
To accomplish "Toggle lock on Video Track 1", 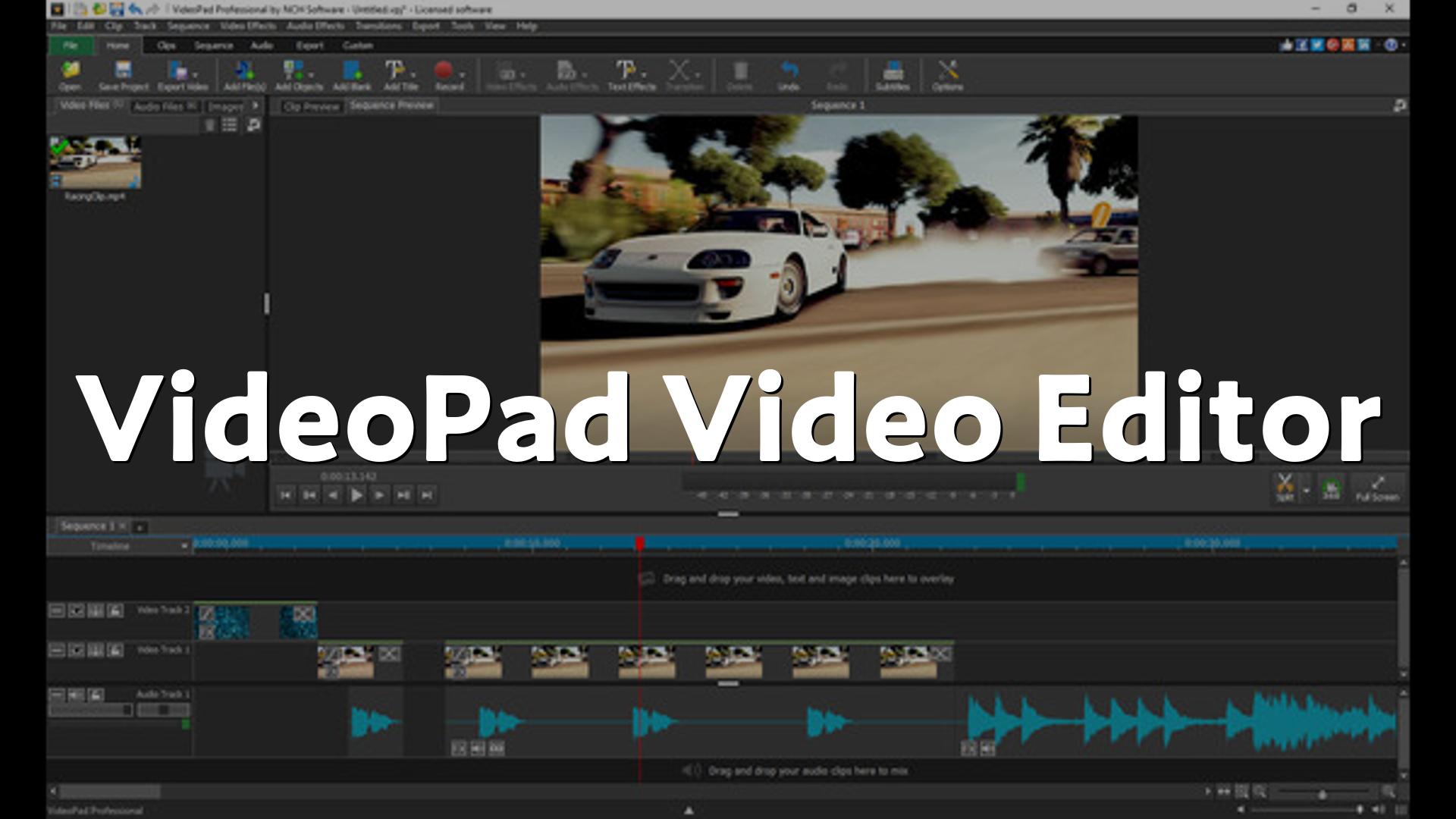I will 115,651.
